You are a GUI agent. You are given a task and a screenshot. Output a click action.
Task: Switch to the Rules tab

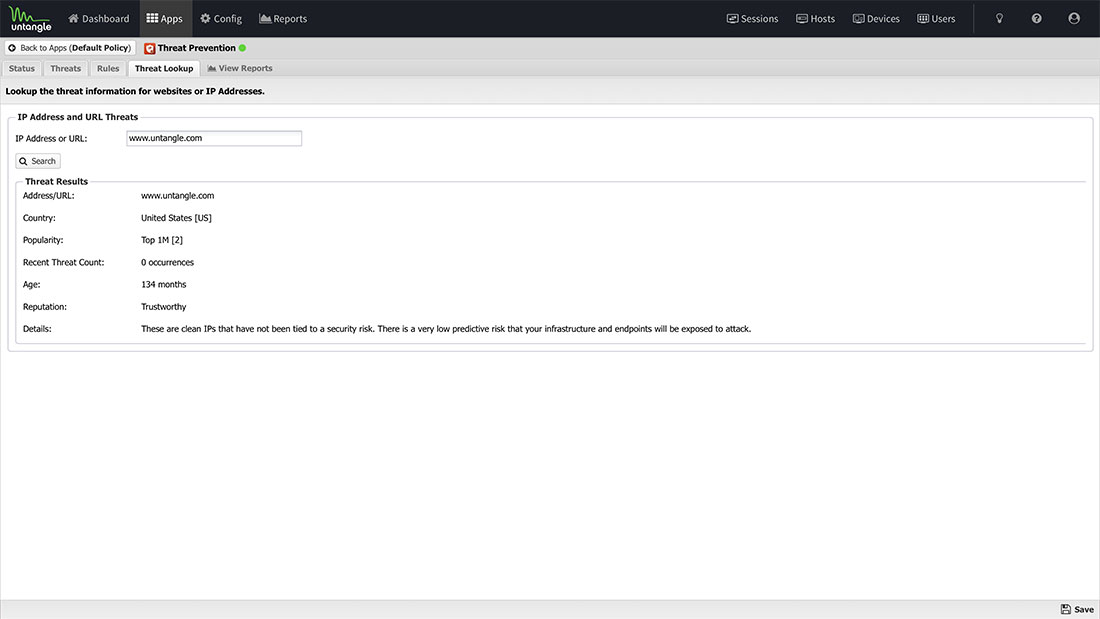coord(108,68)
